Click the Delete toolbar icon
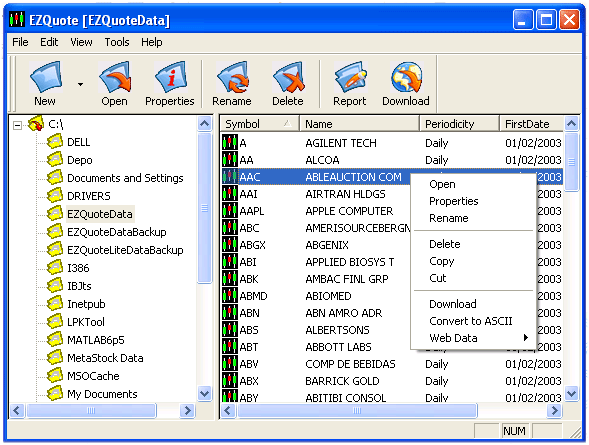The image size is (589, 445). [x=288, y=77]
